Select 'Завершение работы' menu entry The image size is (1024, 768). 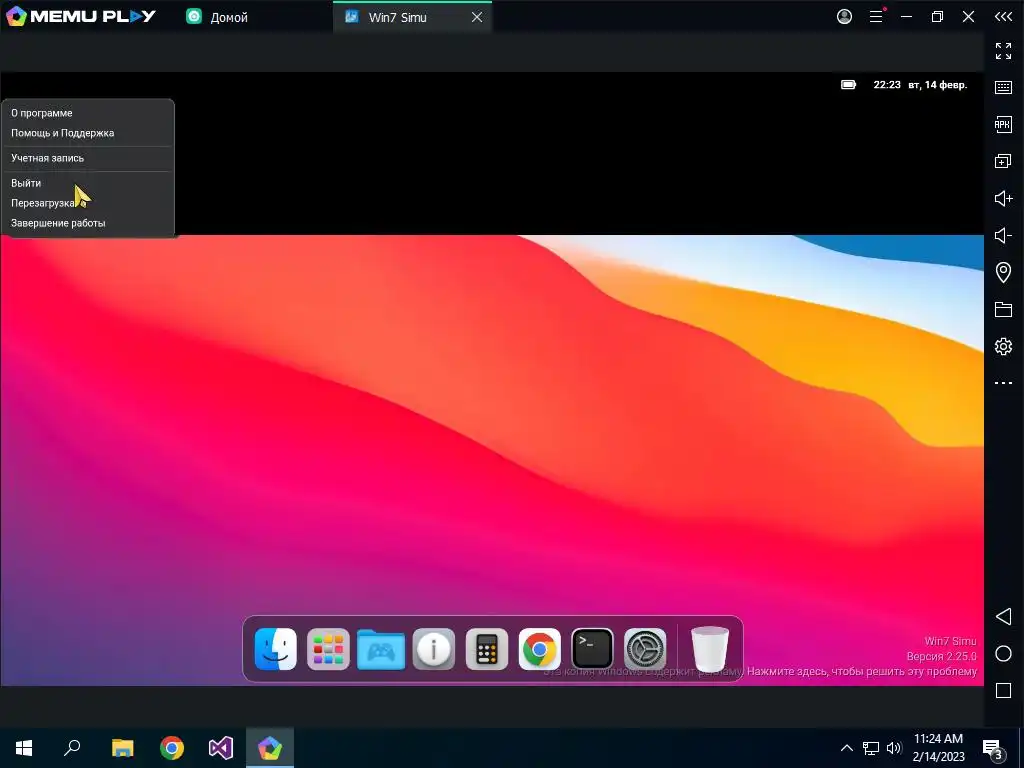[58, 223]
